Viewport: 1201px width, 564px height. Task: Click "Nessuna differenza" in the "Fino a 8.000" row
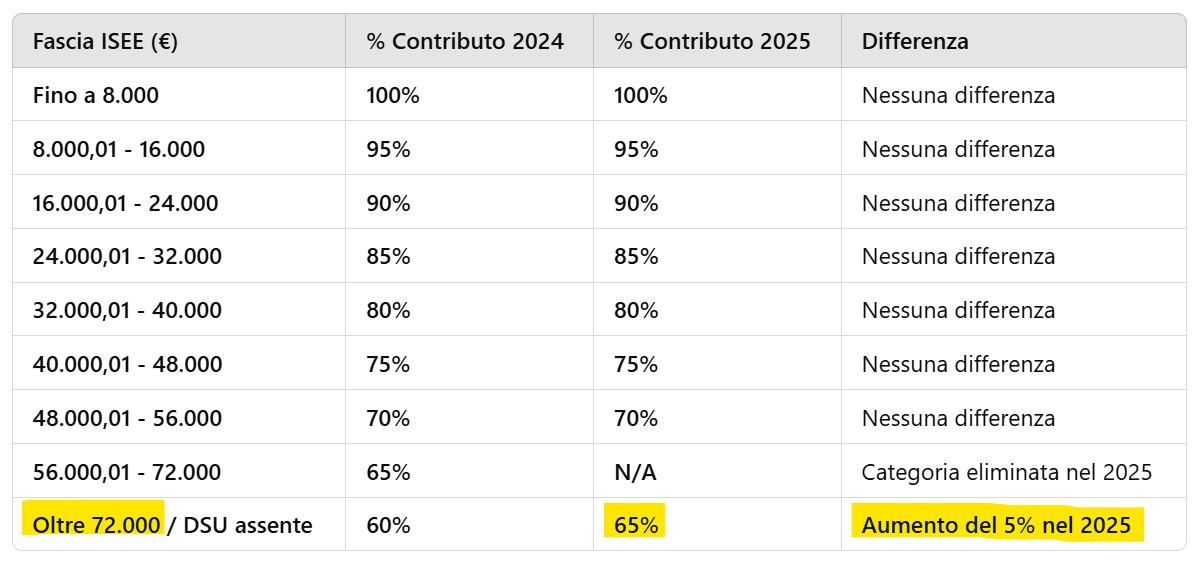pyautogui.click(x=958, y=96)
